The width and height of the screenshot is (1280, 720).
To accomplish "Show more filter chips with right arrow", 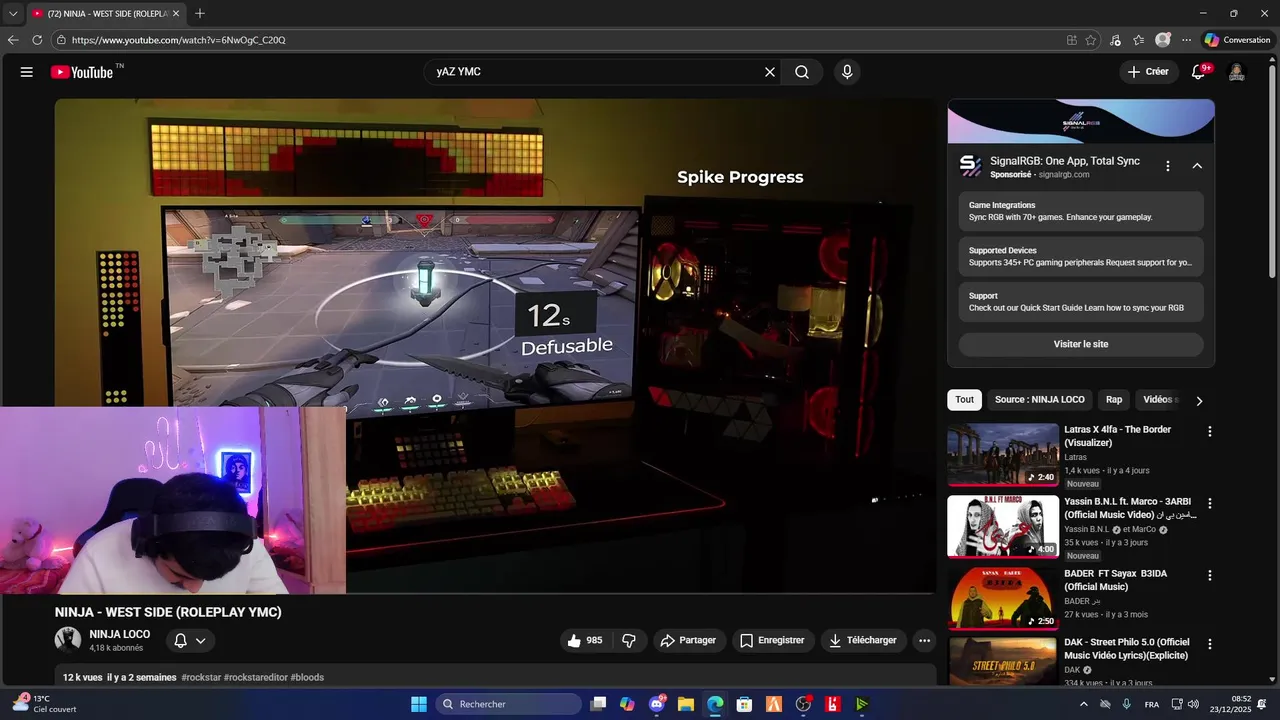I will point(1199,400).
